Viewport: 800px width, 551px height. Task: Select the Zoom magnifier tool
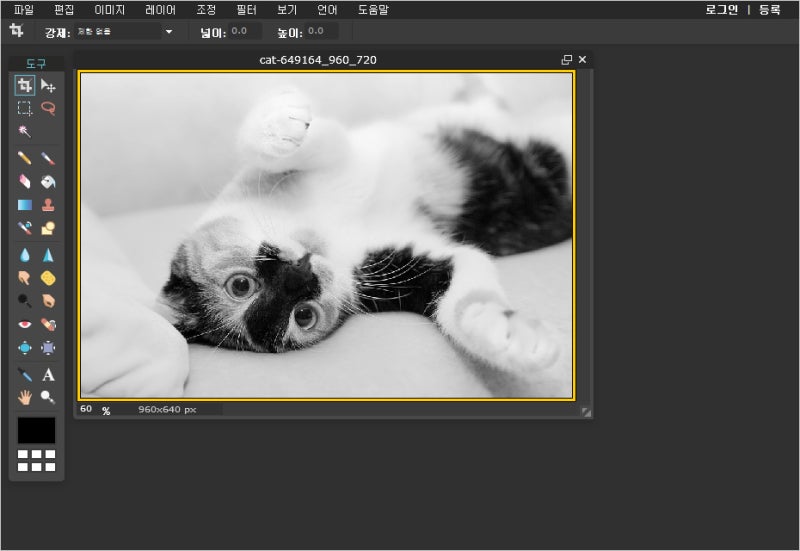[48, 397]
